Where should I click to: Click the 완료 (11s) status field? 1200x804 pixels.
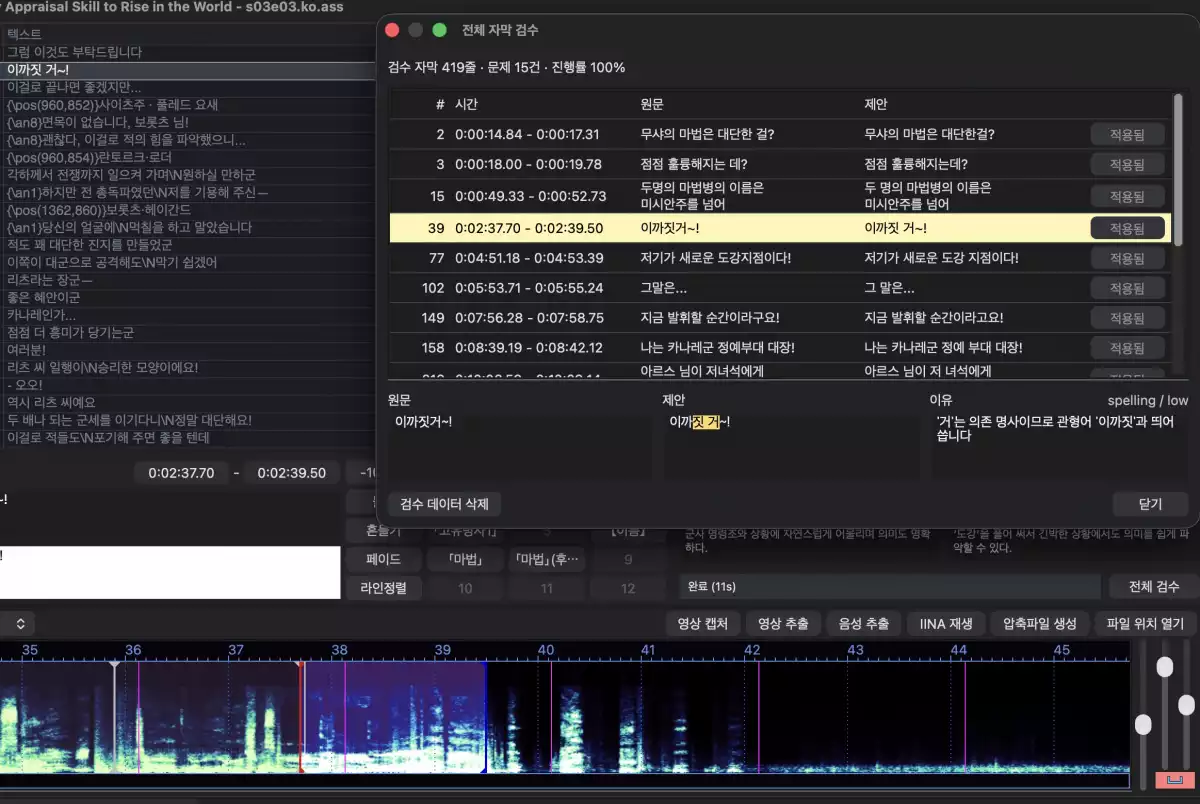click(890, 586)
